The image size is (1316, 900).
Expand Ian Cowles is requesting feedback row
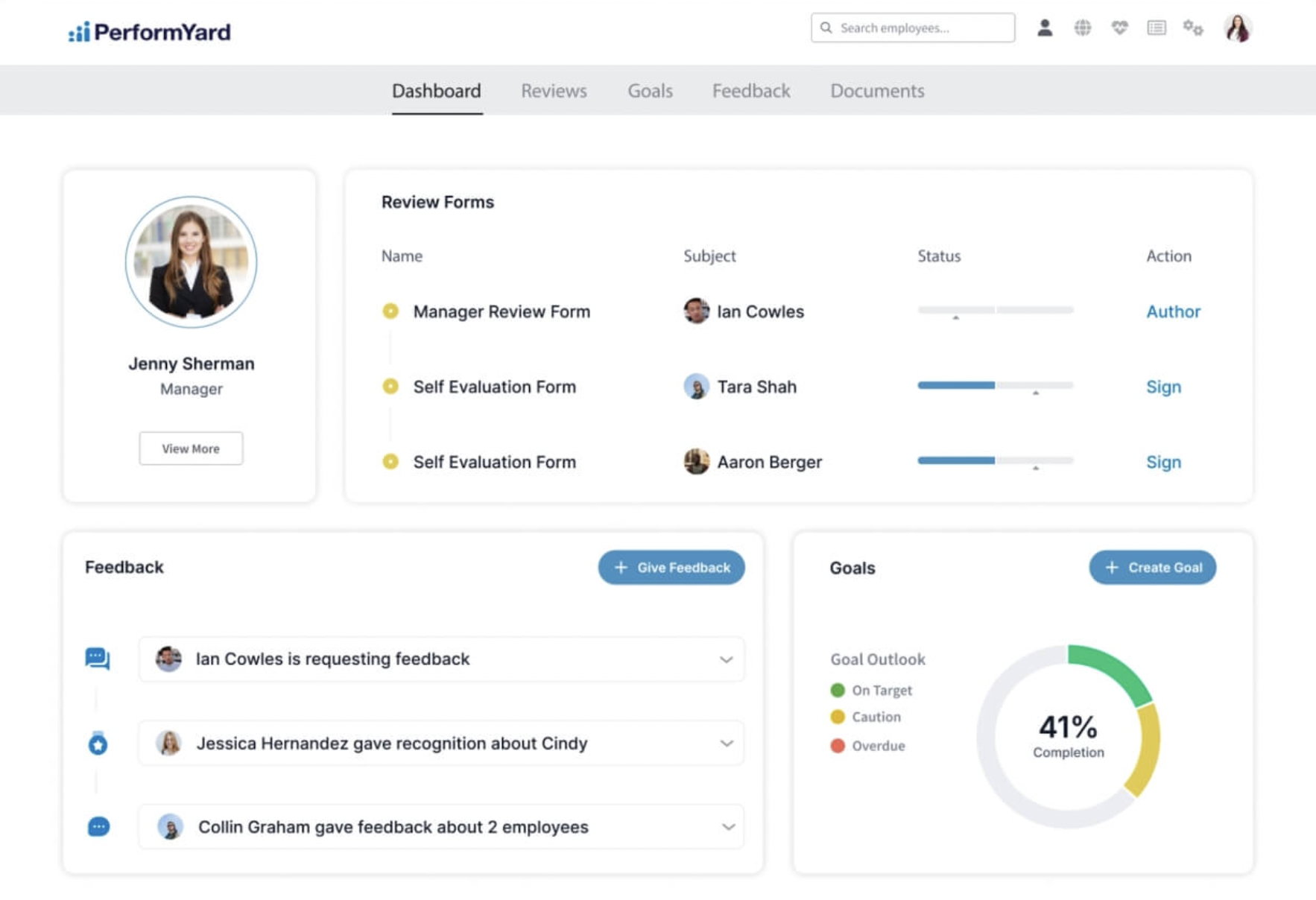[726, 659]
